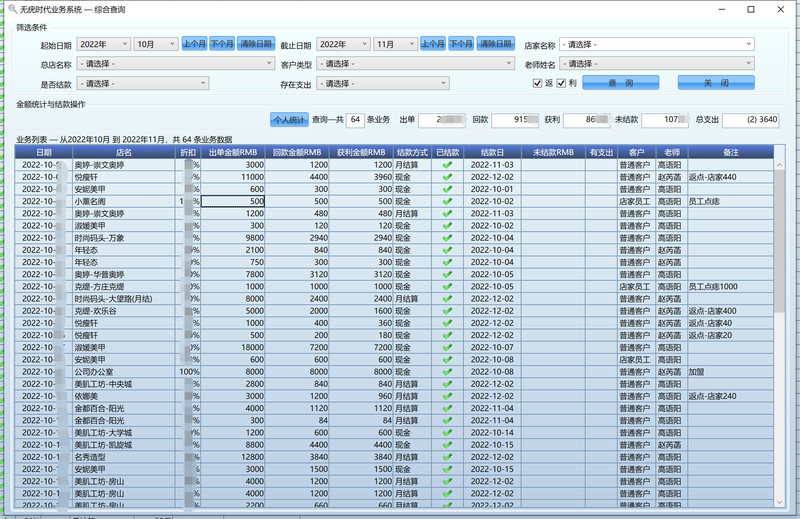The width and height of the screenshot is (800, 519).
Task: Click the paid checkmark in 时尚码头-大望路(月结) row
Action: [x=447, y=299]
